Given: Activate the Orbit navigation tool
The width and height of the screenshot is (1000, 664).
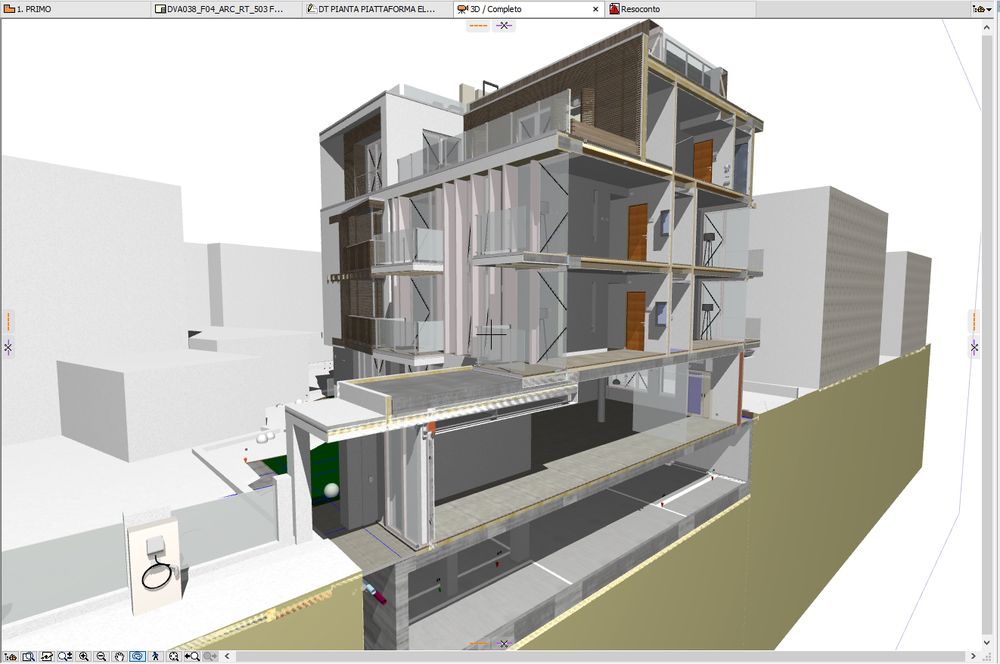Looking at the screenshot, I should tap(137, 656).
